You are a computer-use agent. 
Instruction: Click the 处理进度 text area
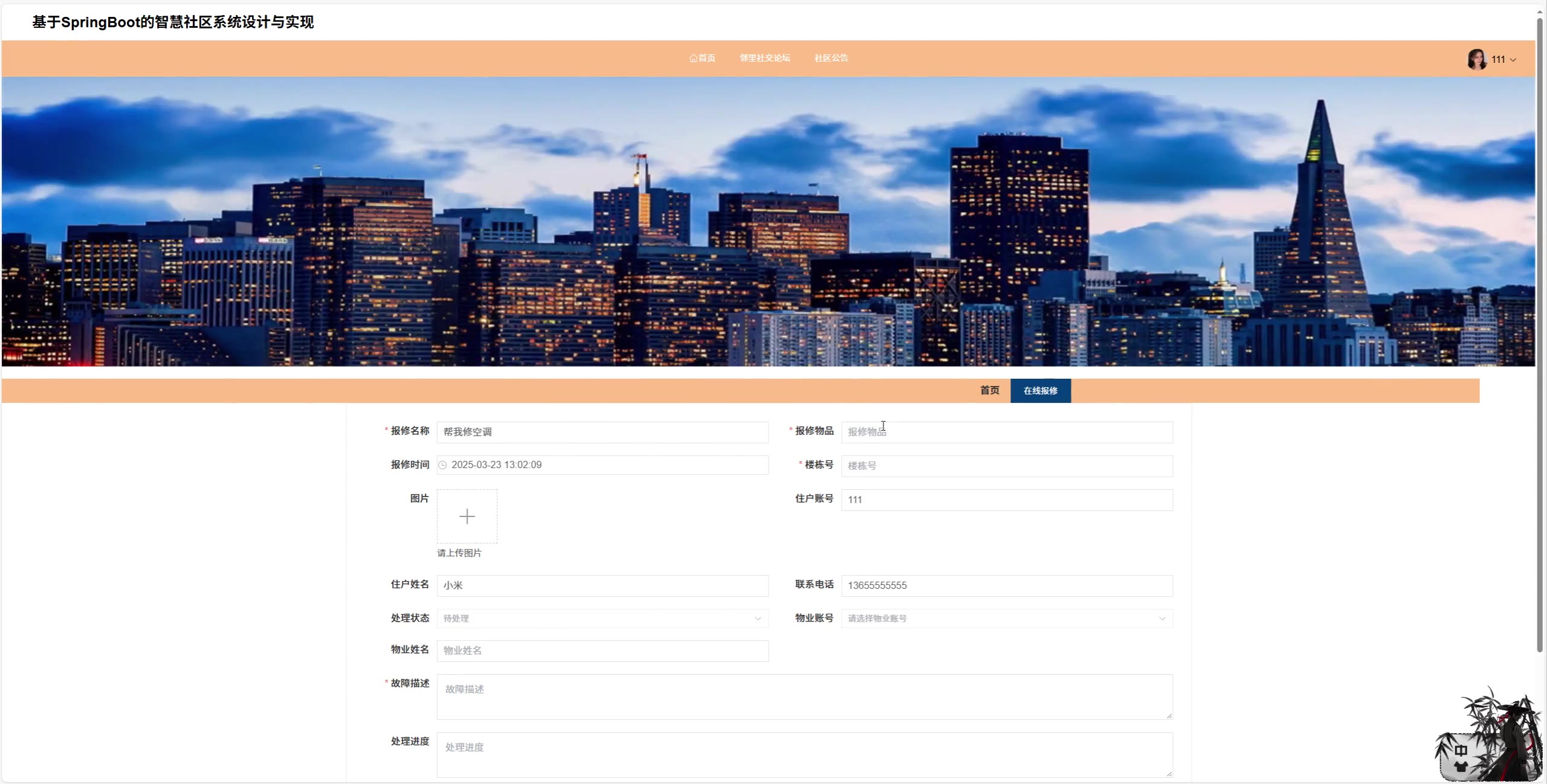pyautogui.click(x=804, y=755)
